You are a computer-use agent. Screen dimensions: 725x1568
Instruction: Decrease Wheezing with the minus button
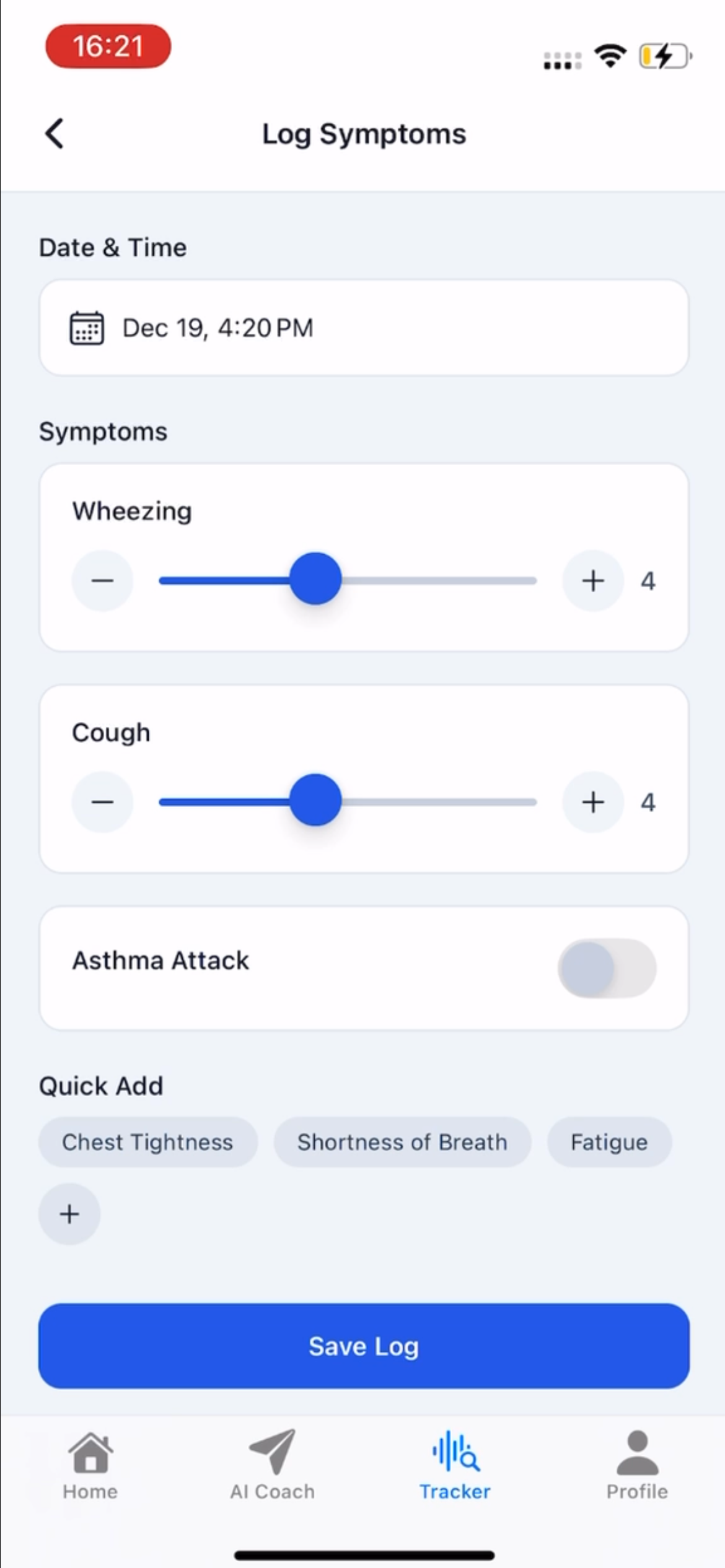coord(102,581)
